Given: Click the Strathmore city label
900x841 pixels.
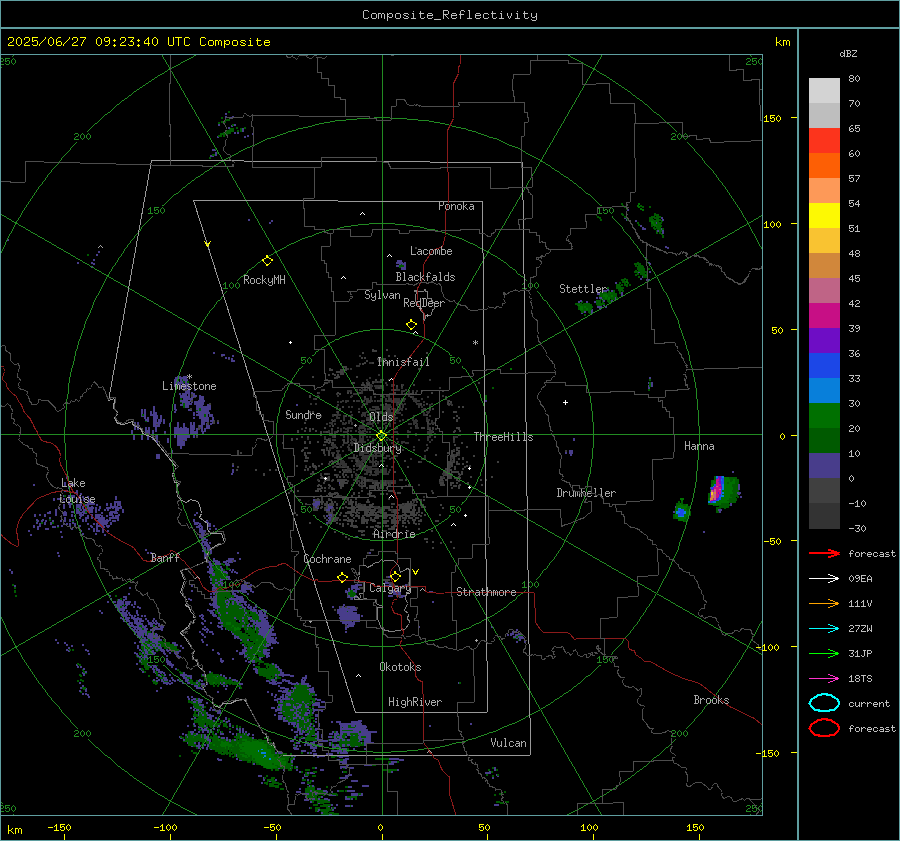Looking at the screenshot, I should point(486,592).
